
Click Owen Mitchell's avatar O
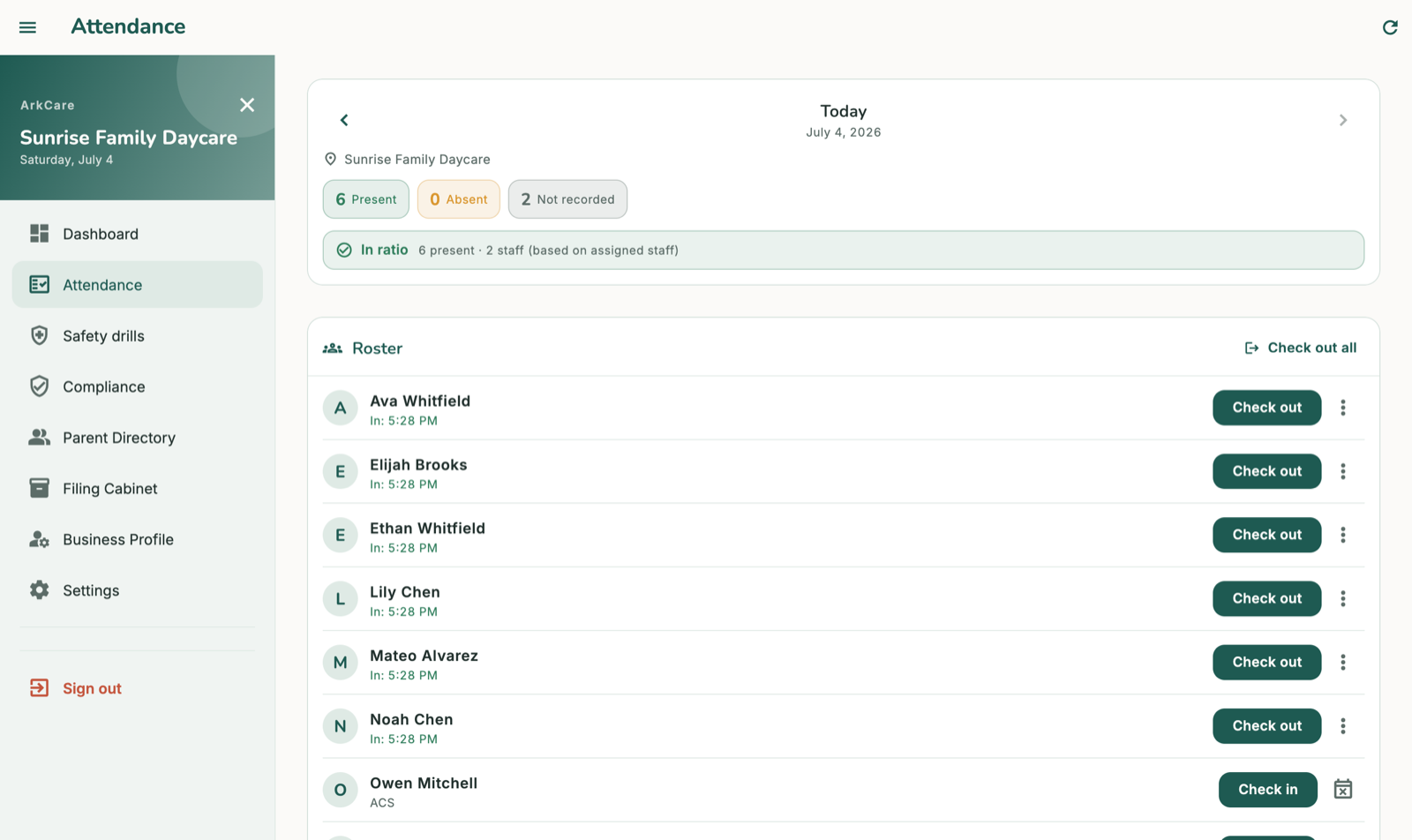click(340, 790)
